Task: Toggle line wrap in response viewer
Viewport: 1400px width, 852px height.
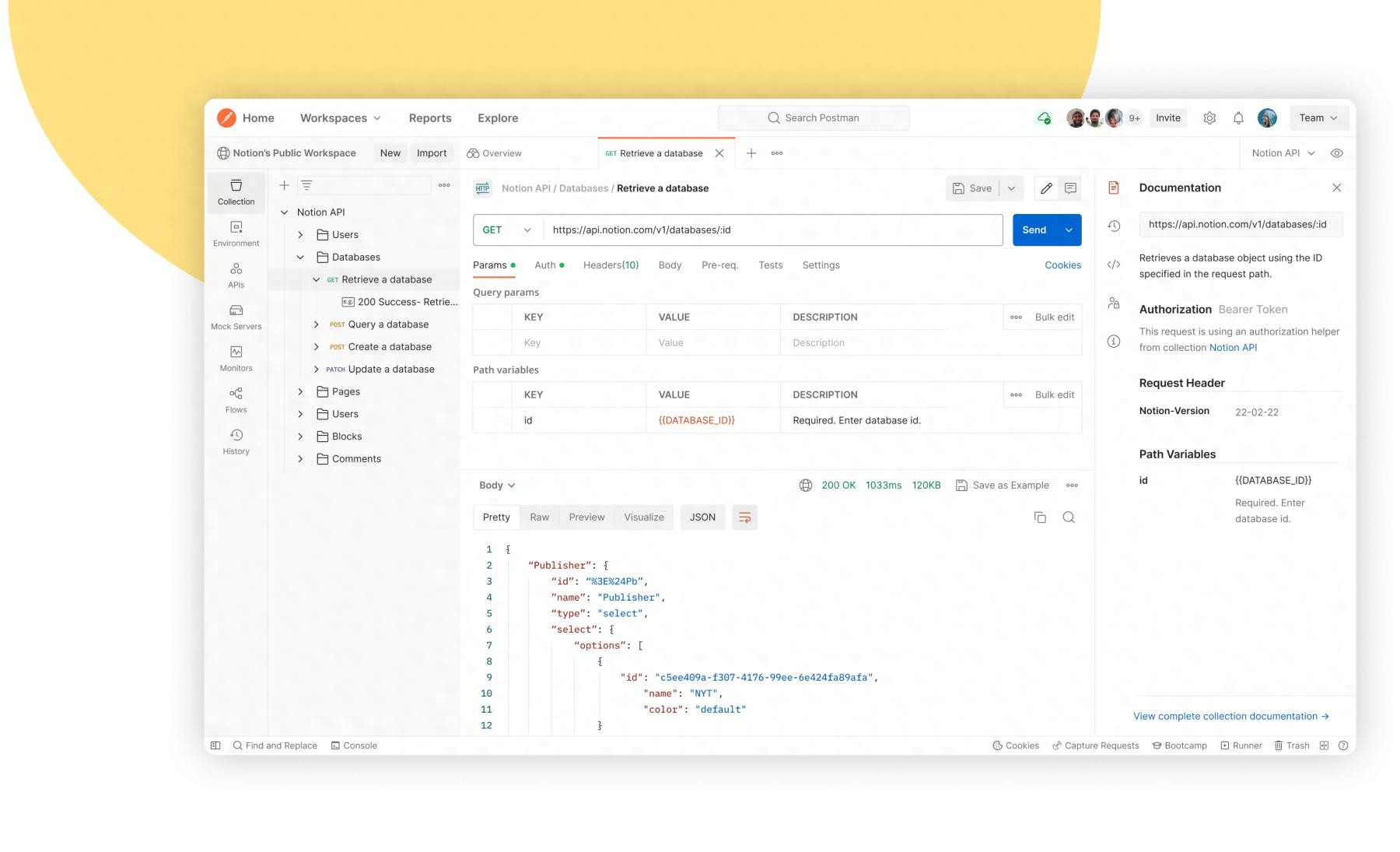Action: [744, 517]
